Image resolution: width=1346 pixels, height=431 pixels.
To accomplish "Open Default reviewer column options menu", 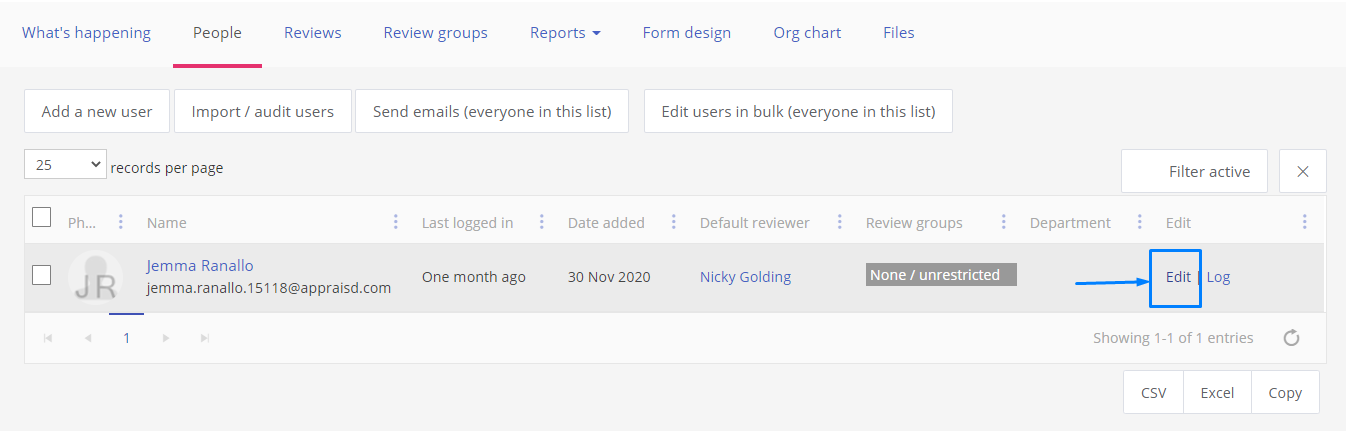I will coord(840,222).
